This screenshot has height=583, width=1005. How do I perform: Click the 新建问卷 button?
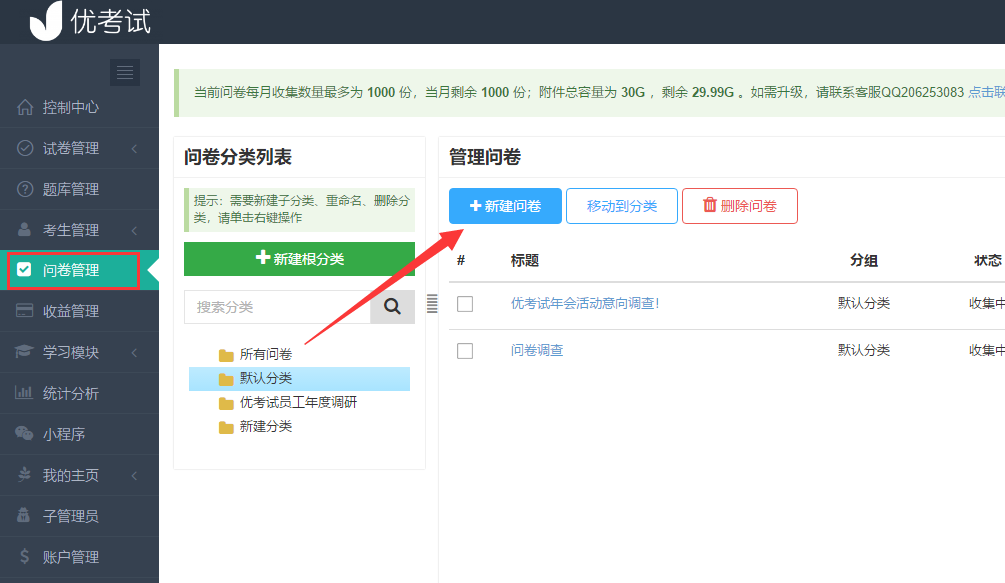coord(505,206)
